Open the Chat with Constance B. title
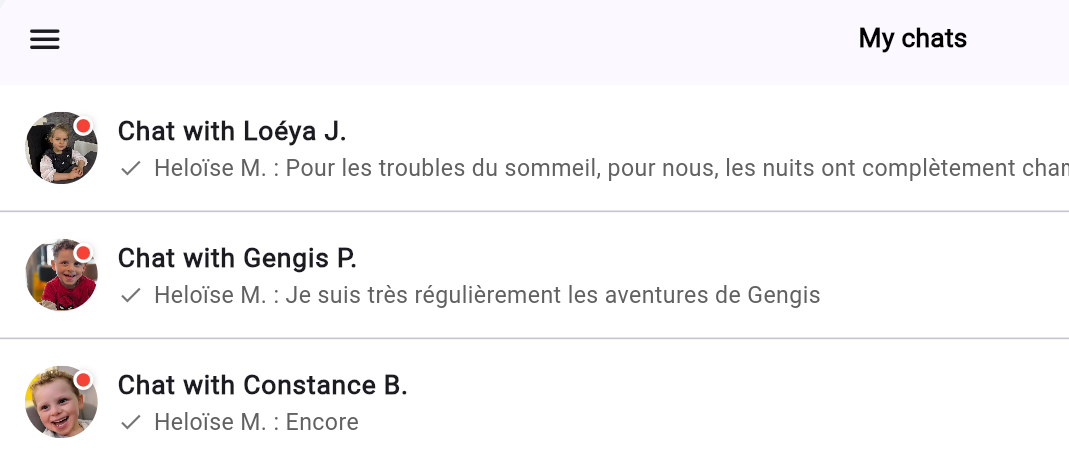The width and height of the screenshot is (1069, 459). click(262, 385)
